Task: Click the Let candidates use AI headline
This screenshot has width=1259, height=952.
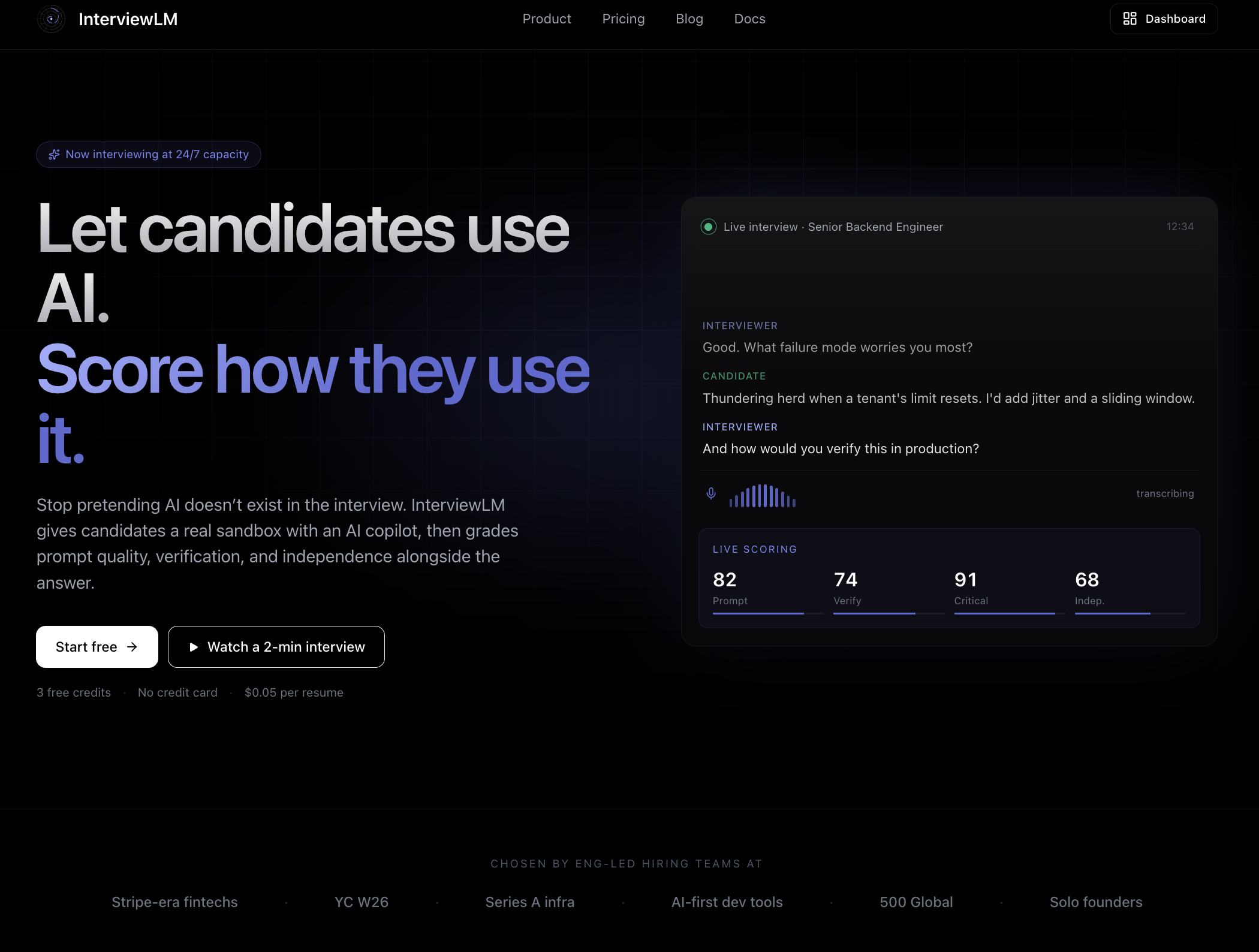Action: pos(303,263)
